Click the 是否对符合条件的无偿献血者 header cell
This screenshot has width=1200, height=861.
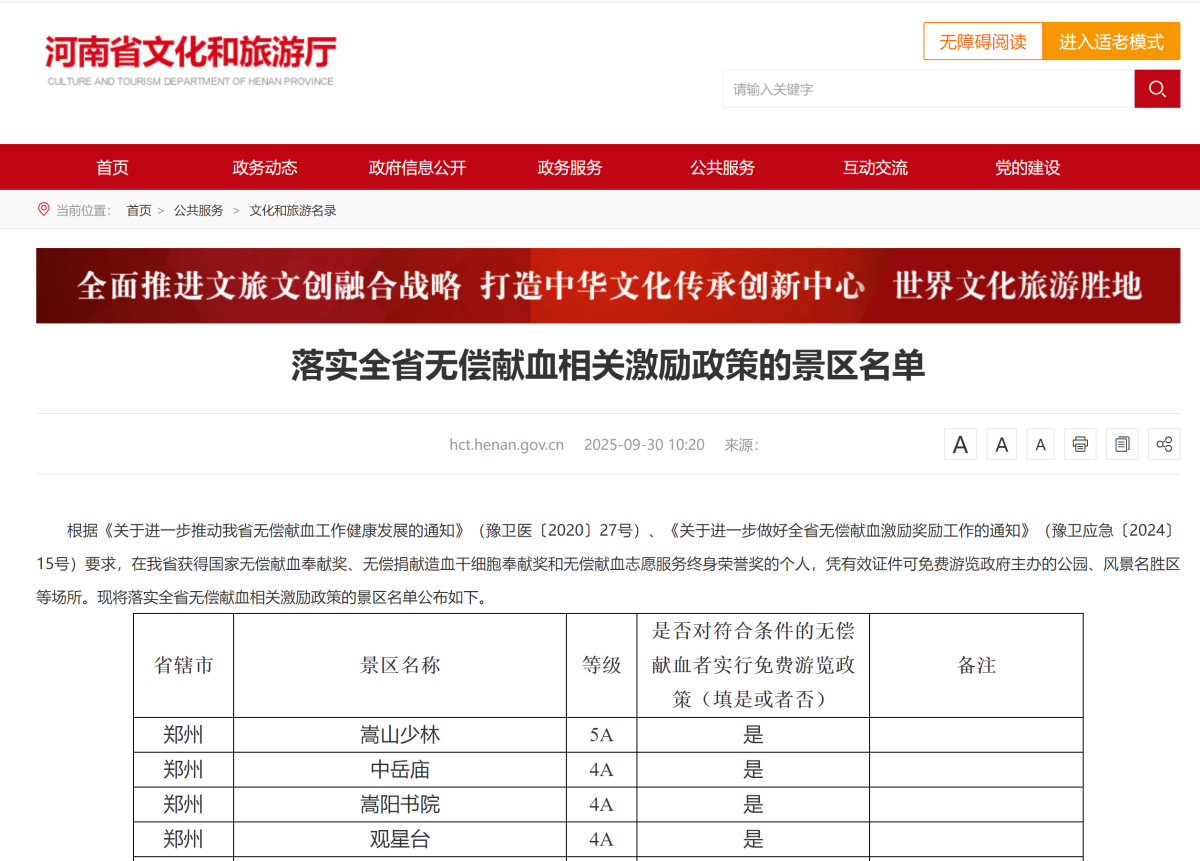(x=753, y=665)
